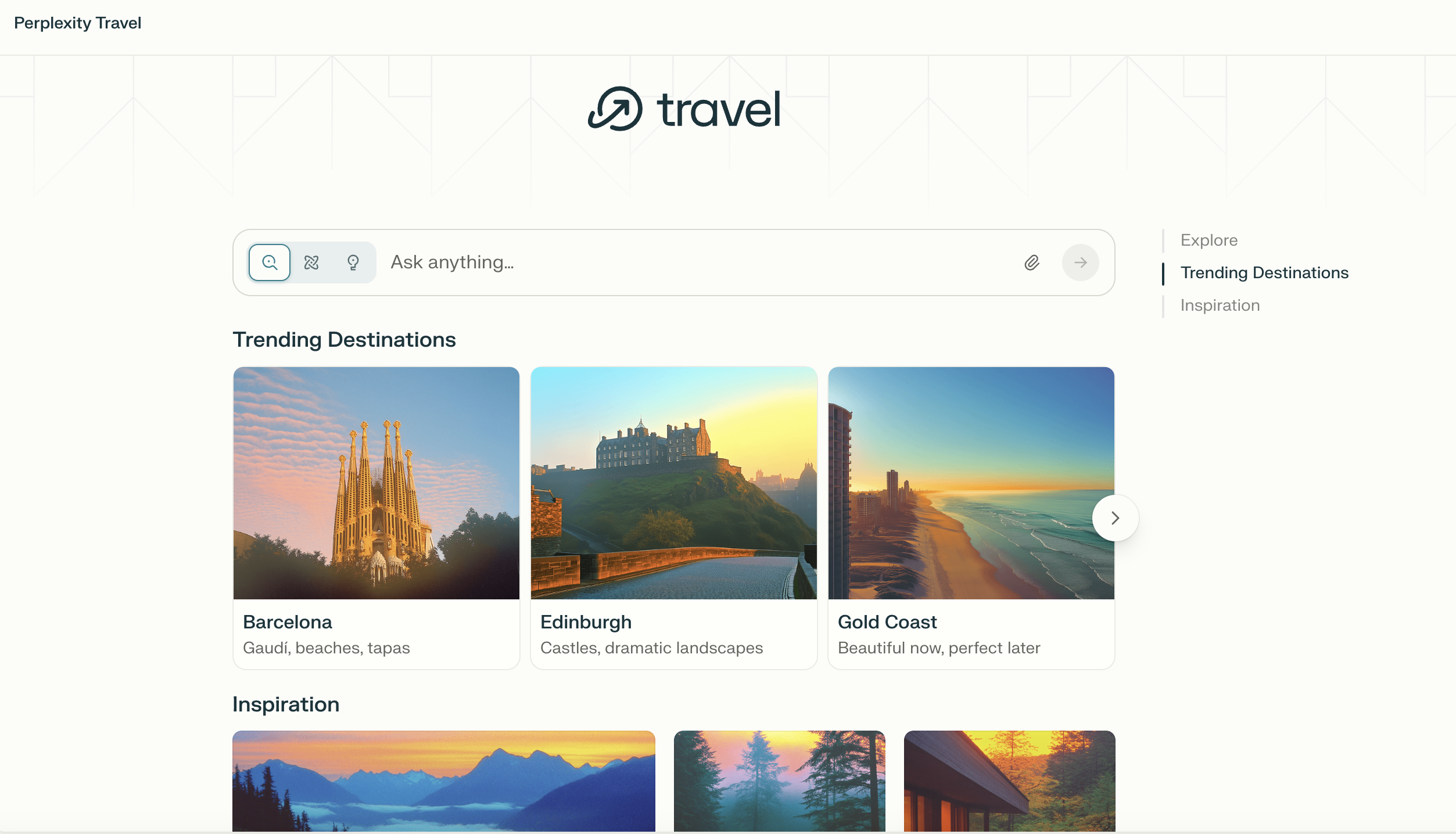Click the Barcelona card title
This screenshot has width=1456, height=834.
tap(288, 622)
